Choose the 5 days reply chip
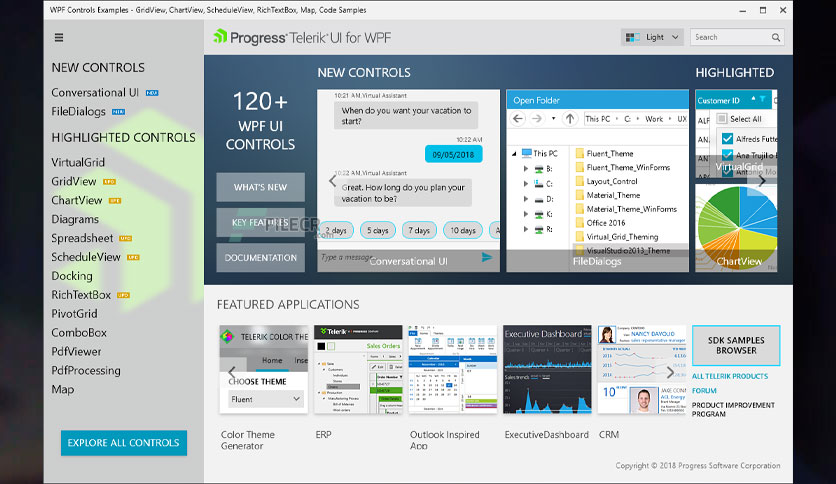The image size is (836, 484). (377, 230)
